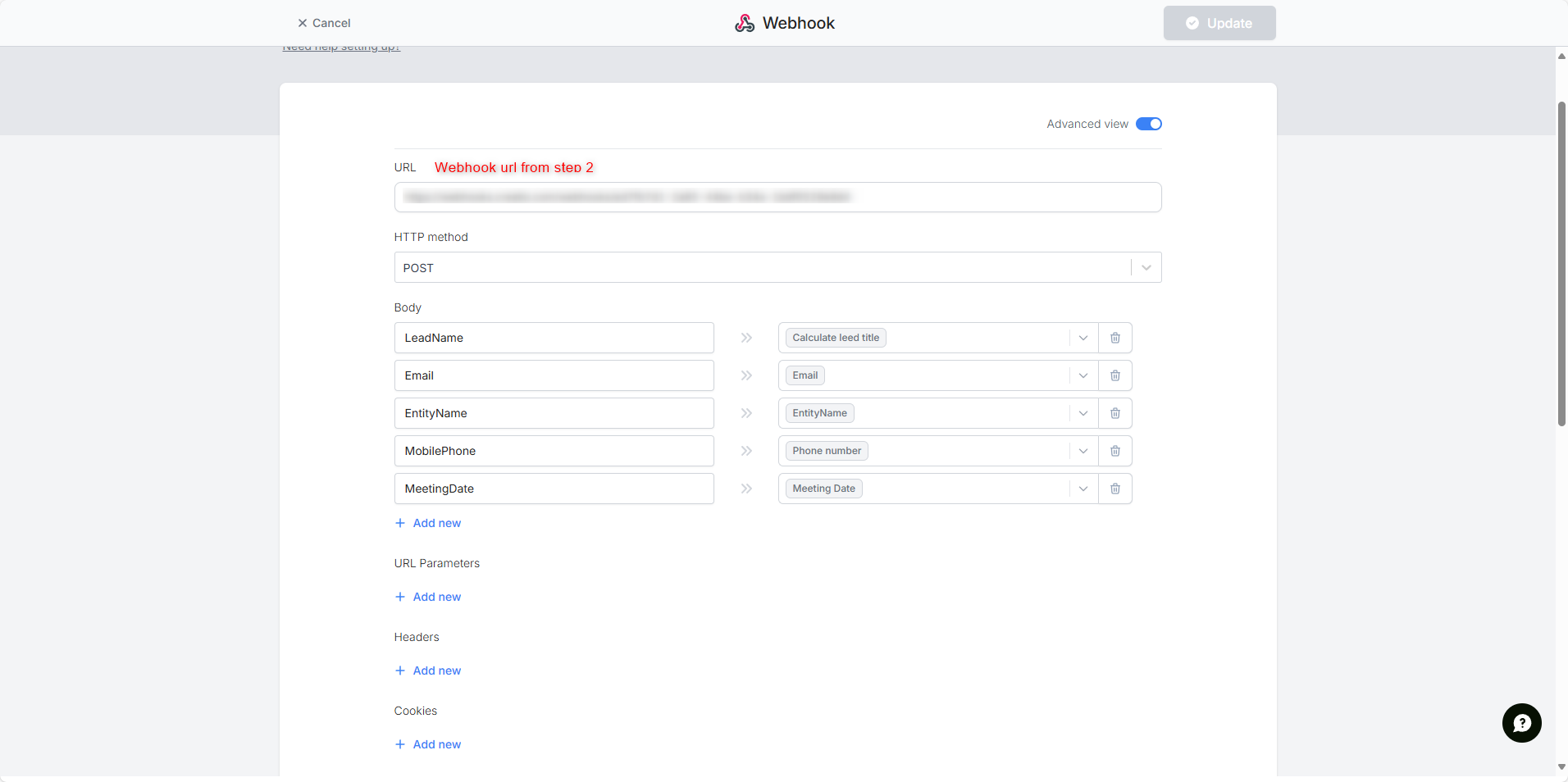Delete the MobilePhone body row
The width and height of the screenshot is (1568, 782).
[1114, 451]
